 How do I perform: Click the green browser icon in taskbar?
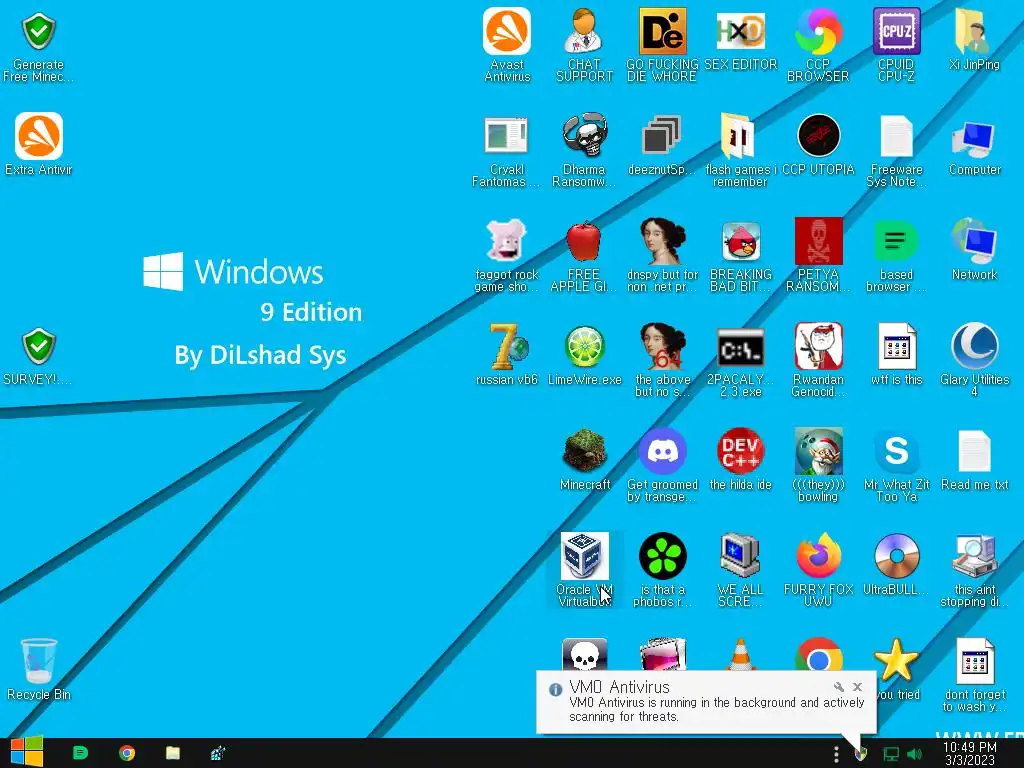click(80, 753)
